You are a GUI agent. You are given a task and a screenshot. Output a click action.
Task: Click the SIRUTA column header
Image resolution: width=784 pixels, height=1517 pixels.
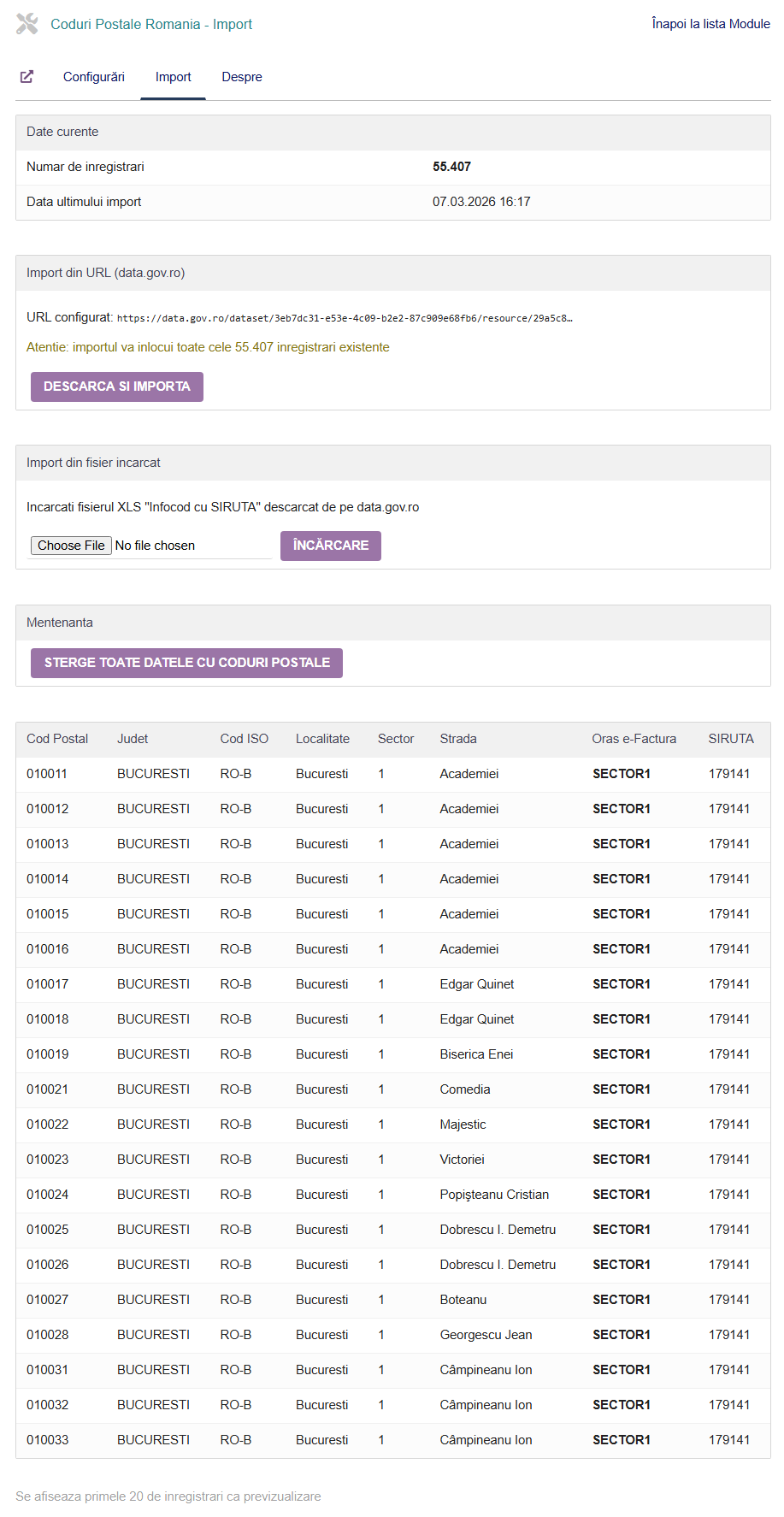coord(730,739)
